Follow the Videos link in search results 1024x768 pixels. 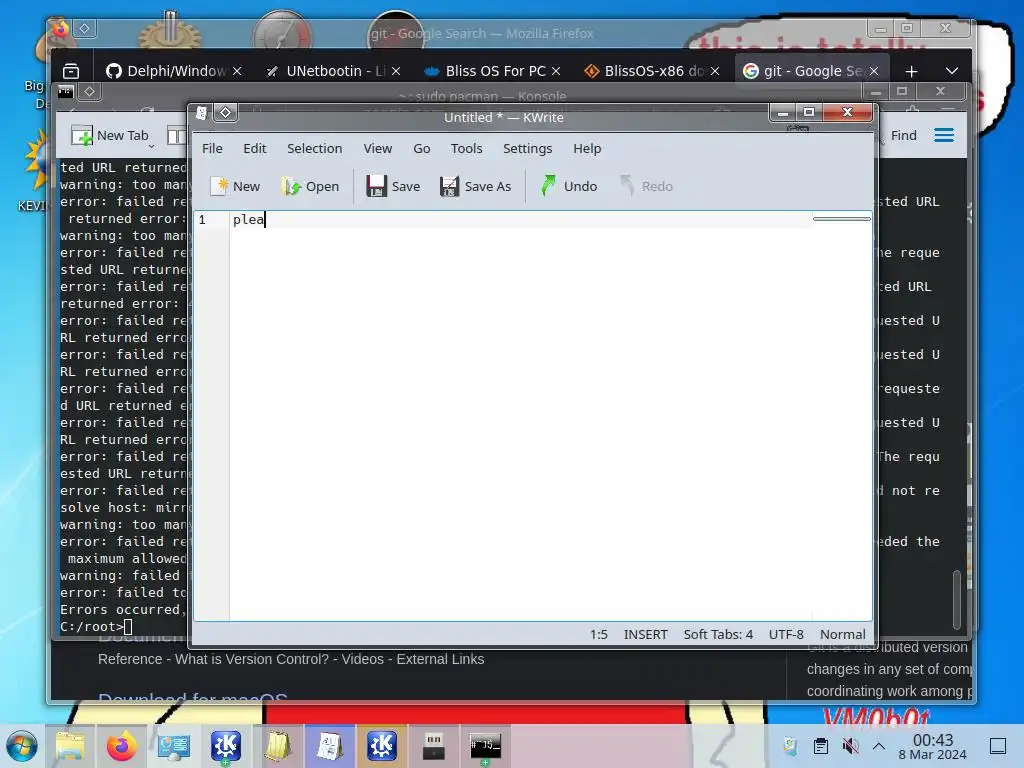tap(362, 659)
